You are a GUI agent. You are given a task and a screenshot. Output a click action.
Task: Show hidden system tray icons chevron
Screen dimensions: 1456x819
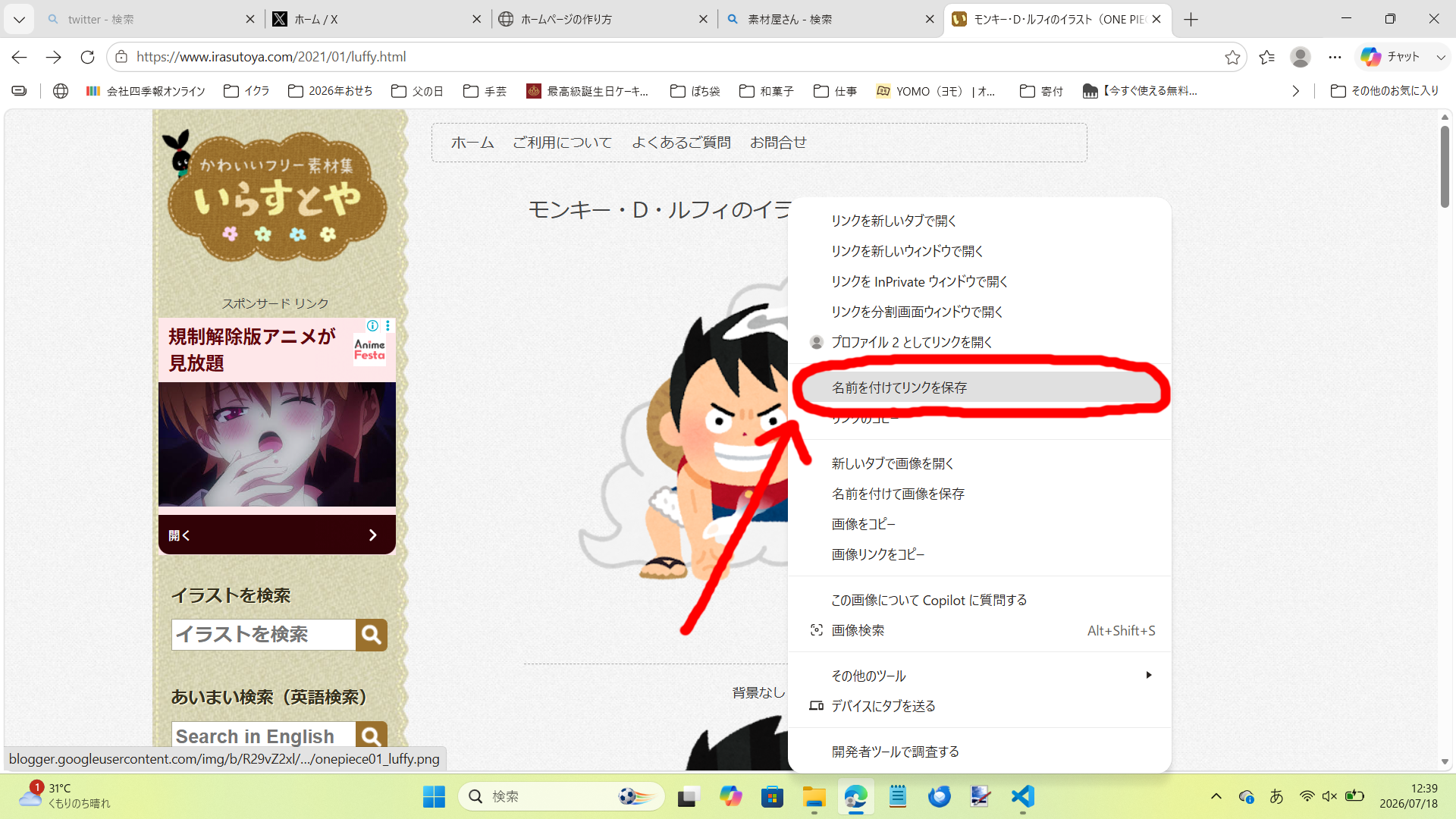click(1216, 796)
